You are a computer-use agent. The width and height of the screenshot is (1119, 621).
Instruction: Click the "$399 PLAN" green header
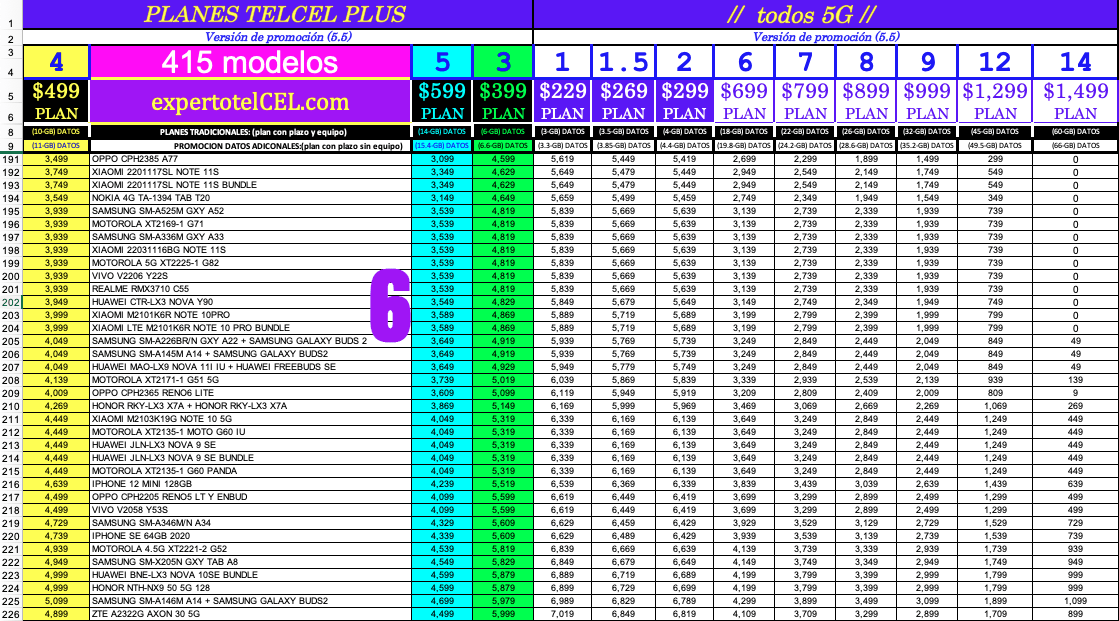[503, 101]
